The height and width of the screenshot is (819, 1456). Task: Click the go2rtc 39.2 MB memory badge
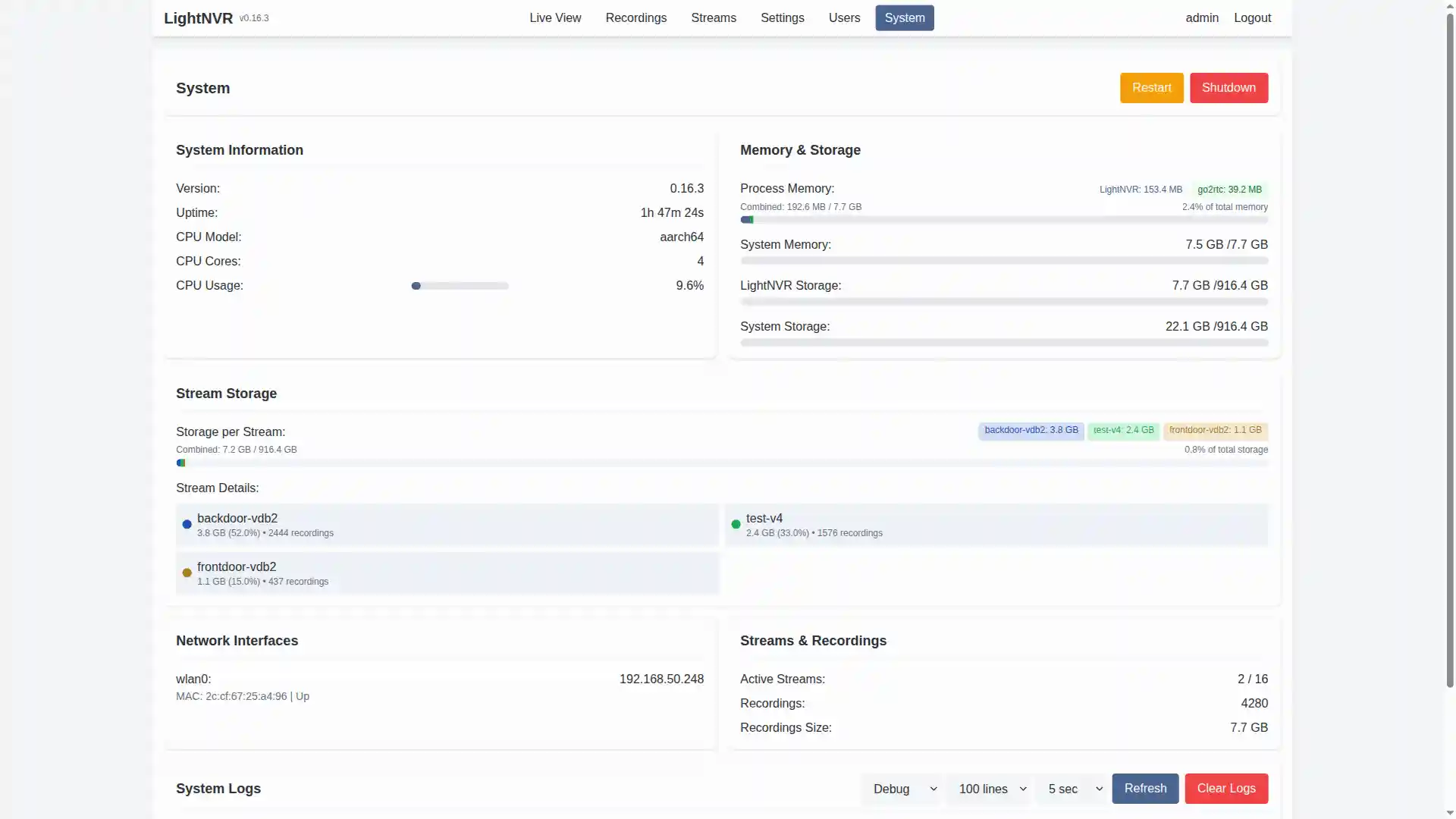[x=1229, y=190]
